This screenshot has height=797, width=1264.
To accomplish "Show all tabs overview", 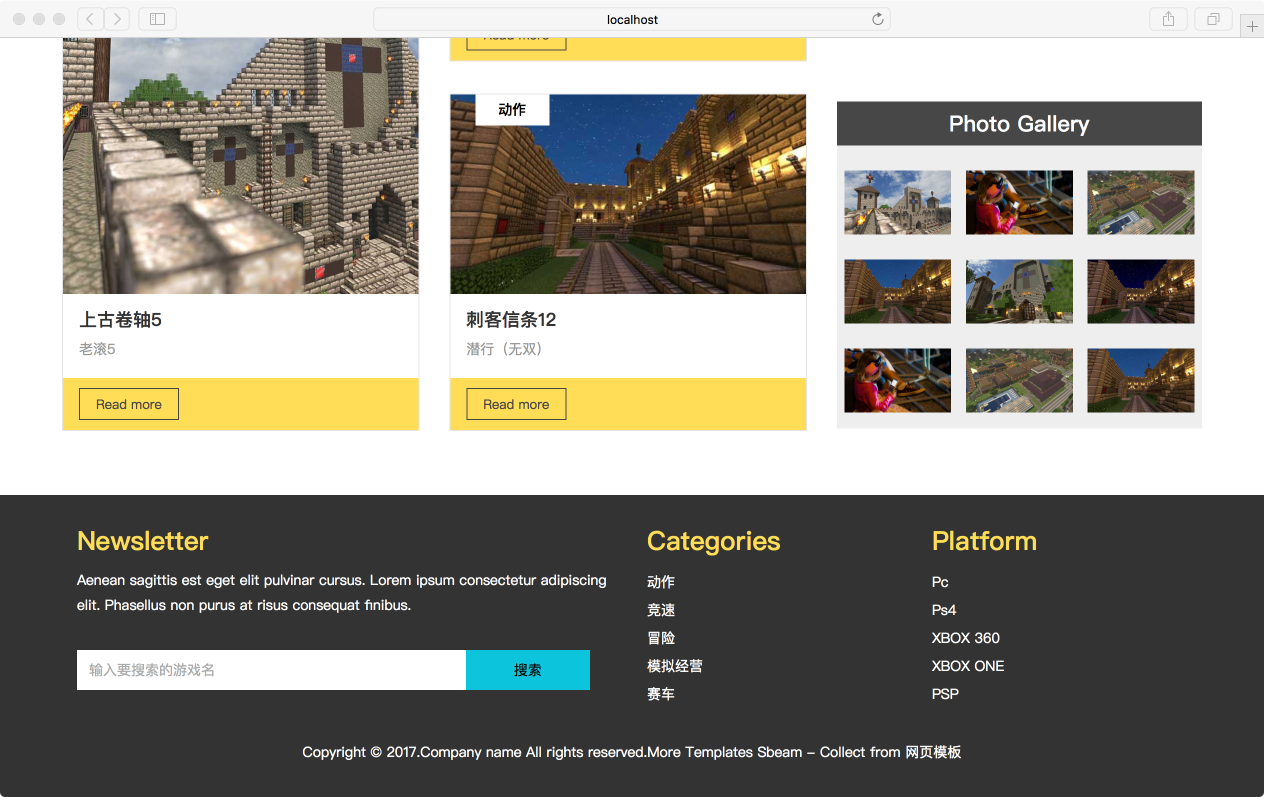I will tap(1213, 19).
